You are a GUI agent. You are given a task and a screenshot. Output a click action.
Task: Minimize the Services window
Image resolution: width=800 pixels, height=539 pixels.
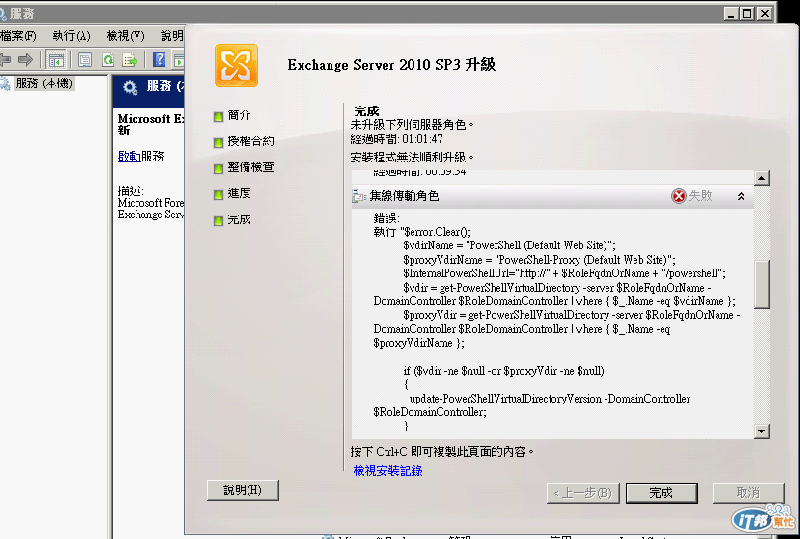click(732, 14)
